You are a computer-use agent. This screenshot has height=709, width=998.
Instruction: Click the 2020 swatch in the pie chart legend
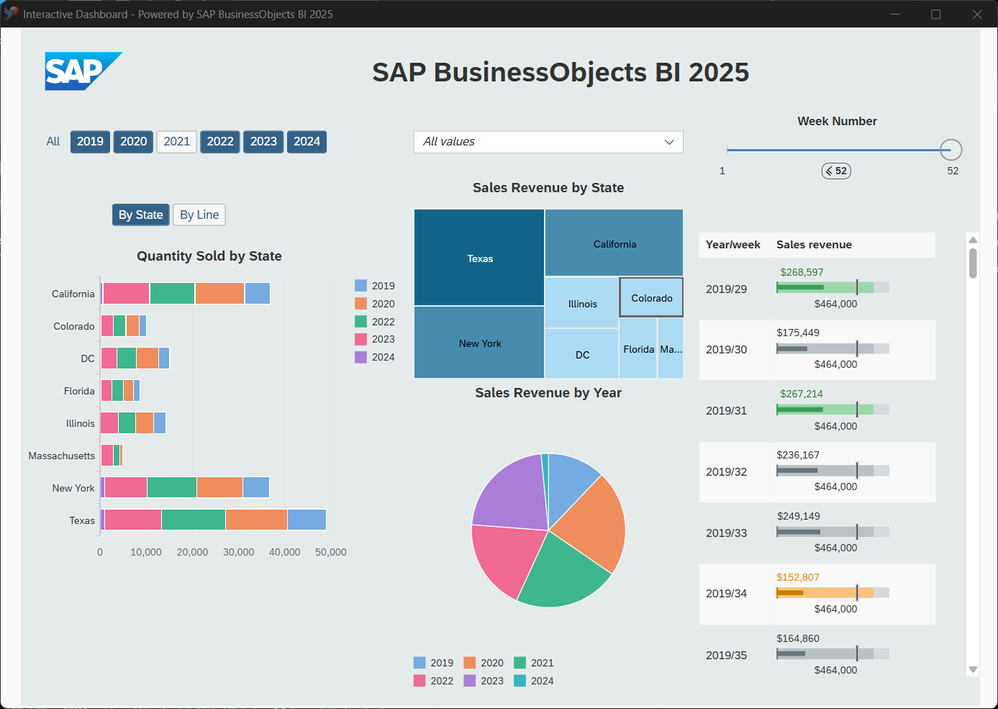point(469,663)
